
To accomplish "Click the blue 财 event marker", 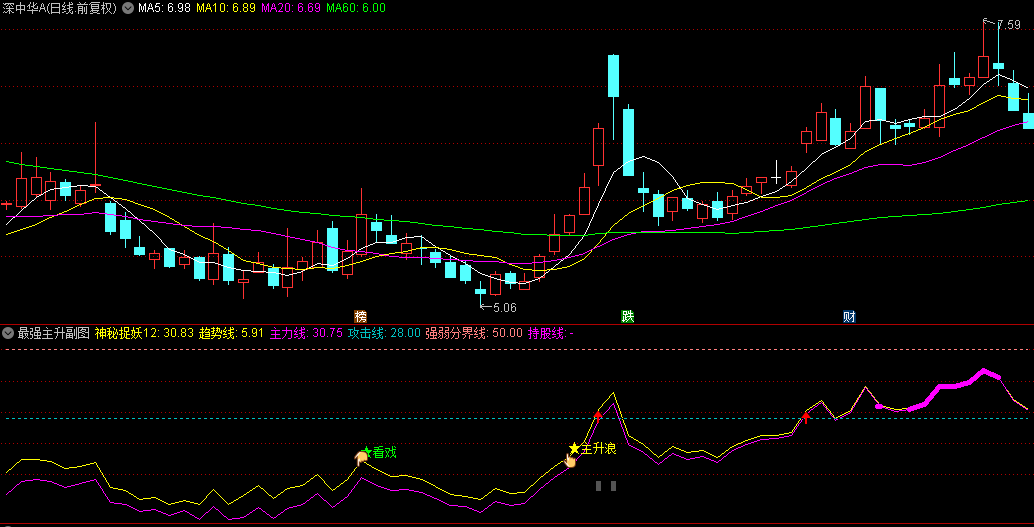I will (849, 317).
